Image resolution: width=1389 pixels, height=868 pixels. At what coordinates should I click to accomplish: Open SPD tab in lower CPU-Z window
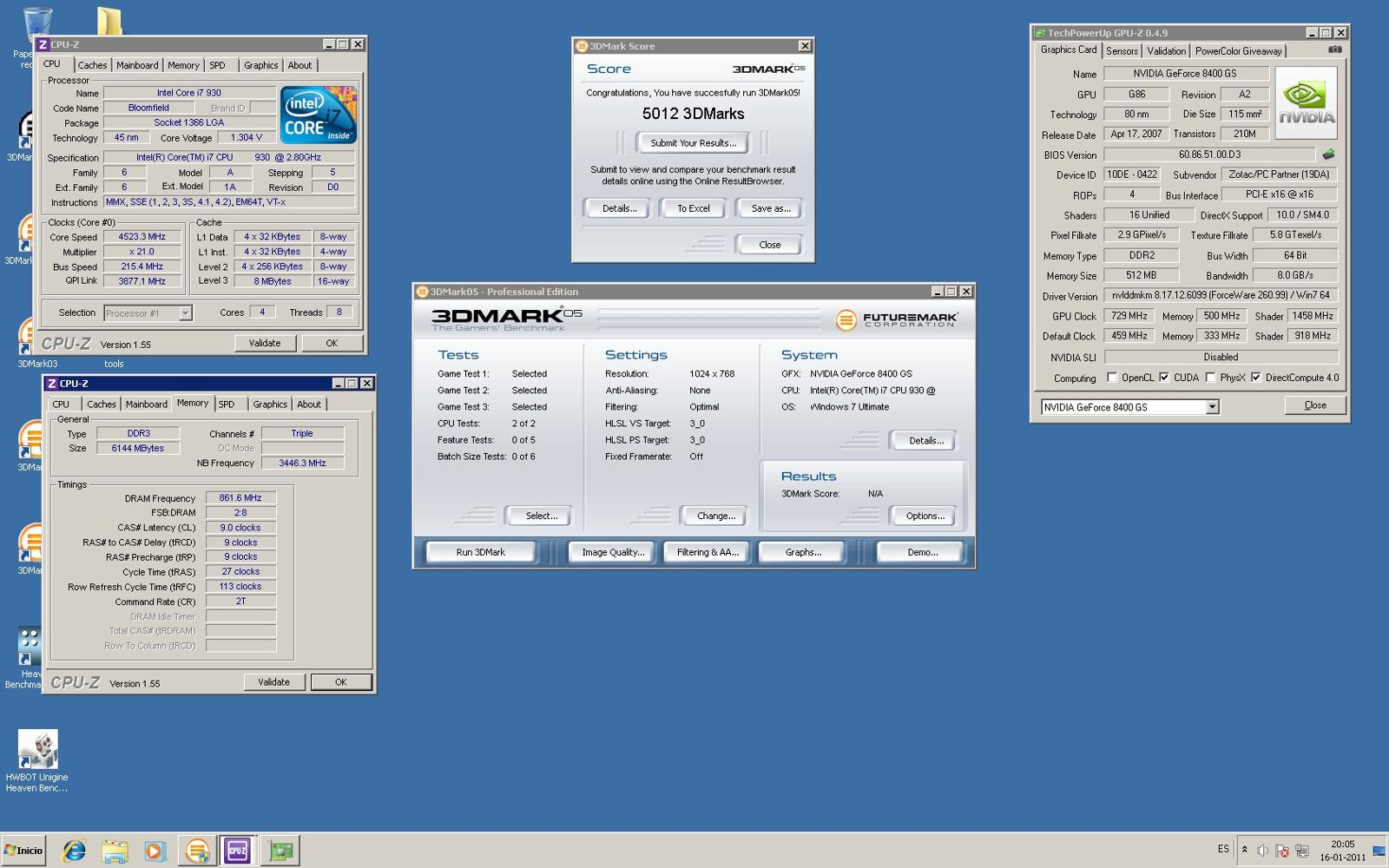pos(227,404)
